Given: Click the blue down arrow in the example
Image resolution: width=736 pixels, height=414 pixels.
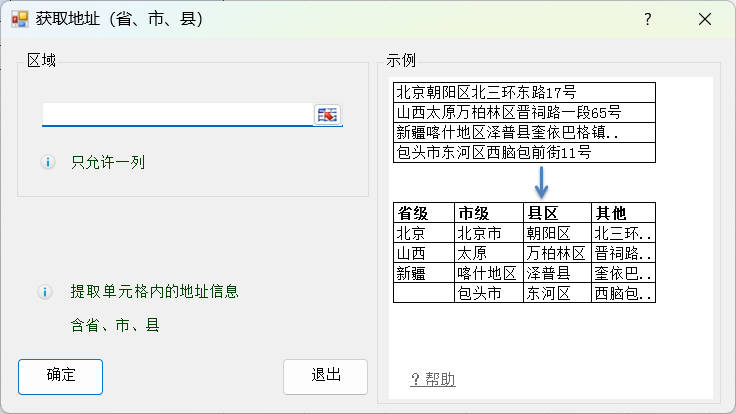Looking at the screenshot, I should pyautogui.click(x=540, y=181).
